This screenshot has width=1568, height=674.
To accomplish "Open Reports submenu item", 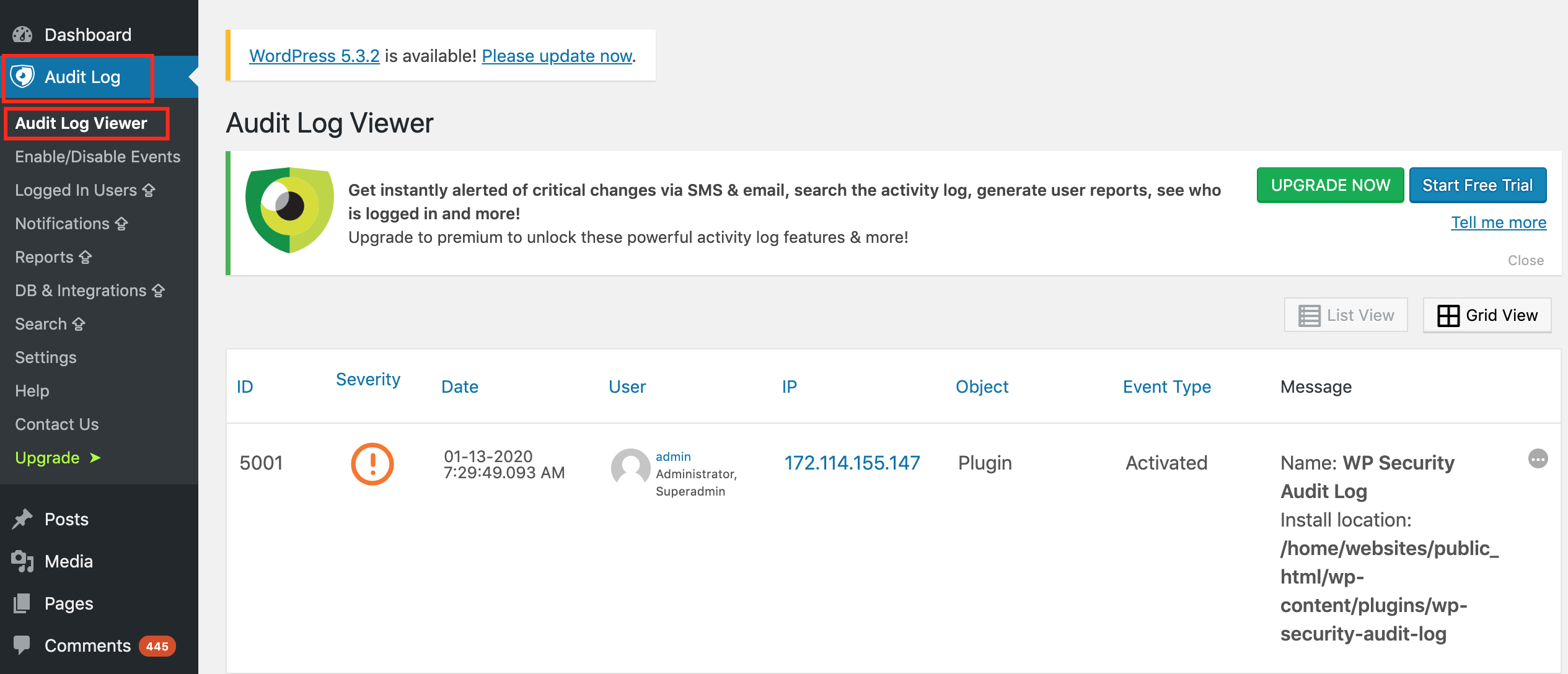I will click(x=45, y=257).
